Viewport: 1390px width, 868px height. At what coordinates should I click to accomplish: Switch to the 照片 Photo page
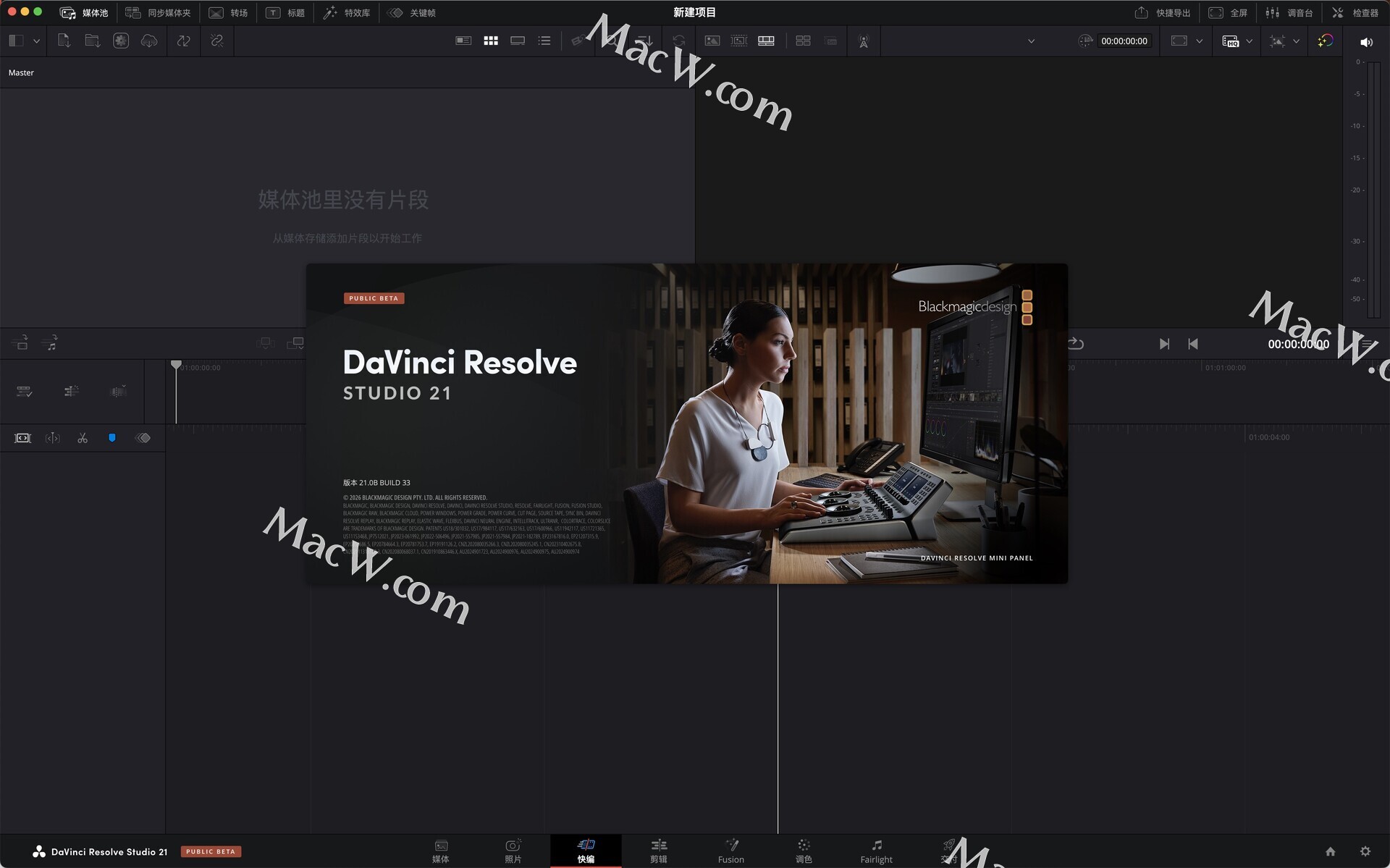[x=513, y=851]
